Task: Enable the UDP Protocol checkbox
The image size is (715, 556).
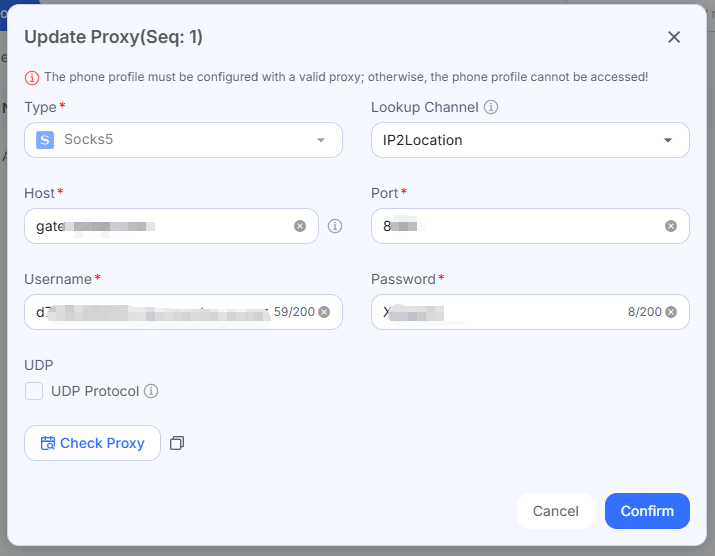Action: (34, 391)
